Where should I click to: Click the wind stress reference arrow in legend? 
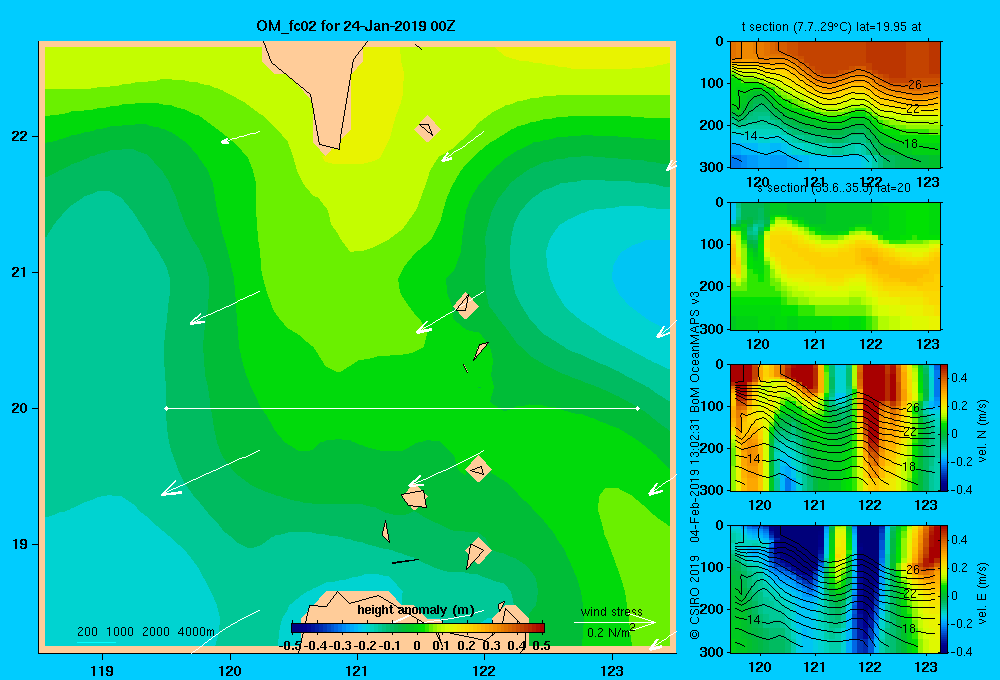click(x=614, y=621)
